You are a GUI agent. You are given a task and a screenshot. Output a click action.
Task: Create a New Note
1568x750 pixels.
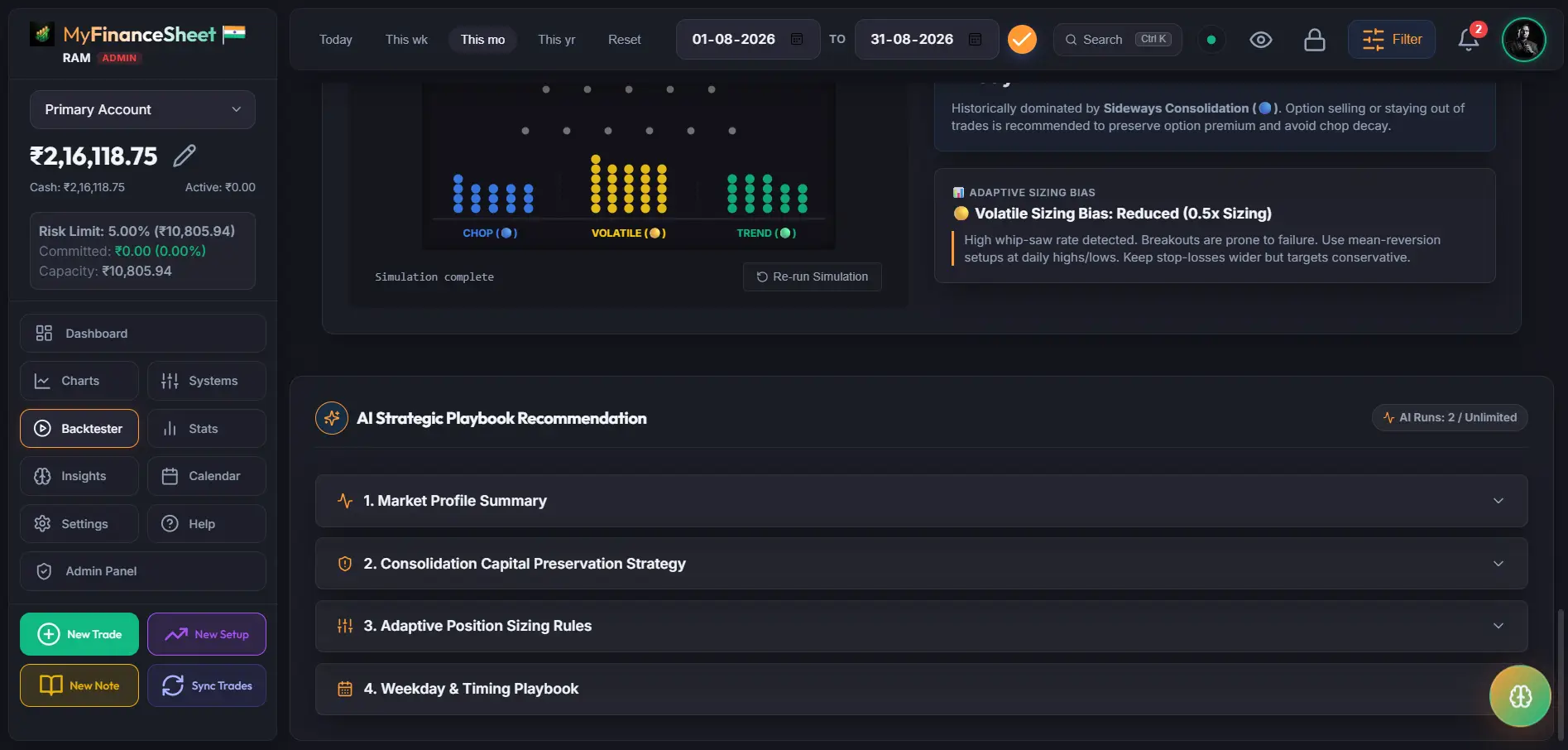pyautogui.click(x=79, y=685)
